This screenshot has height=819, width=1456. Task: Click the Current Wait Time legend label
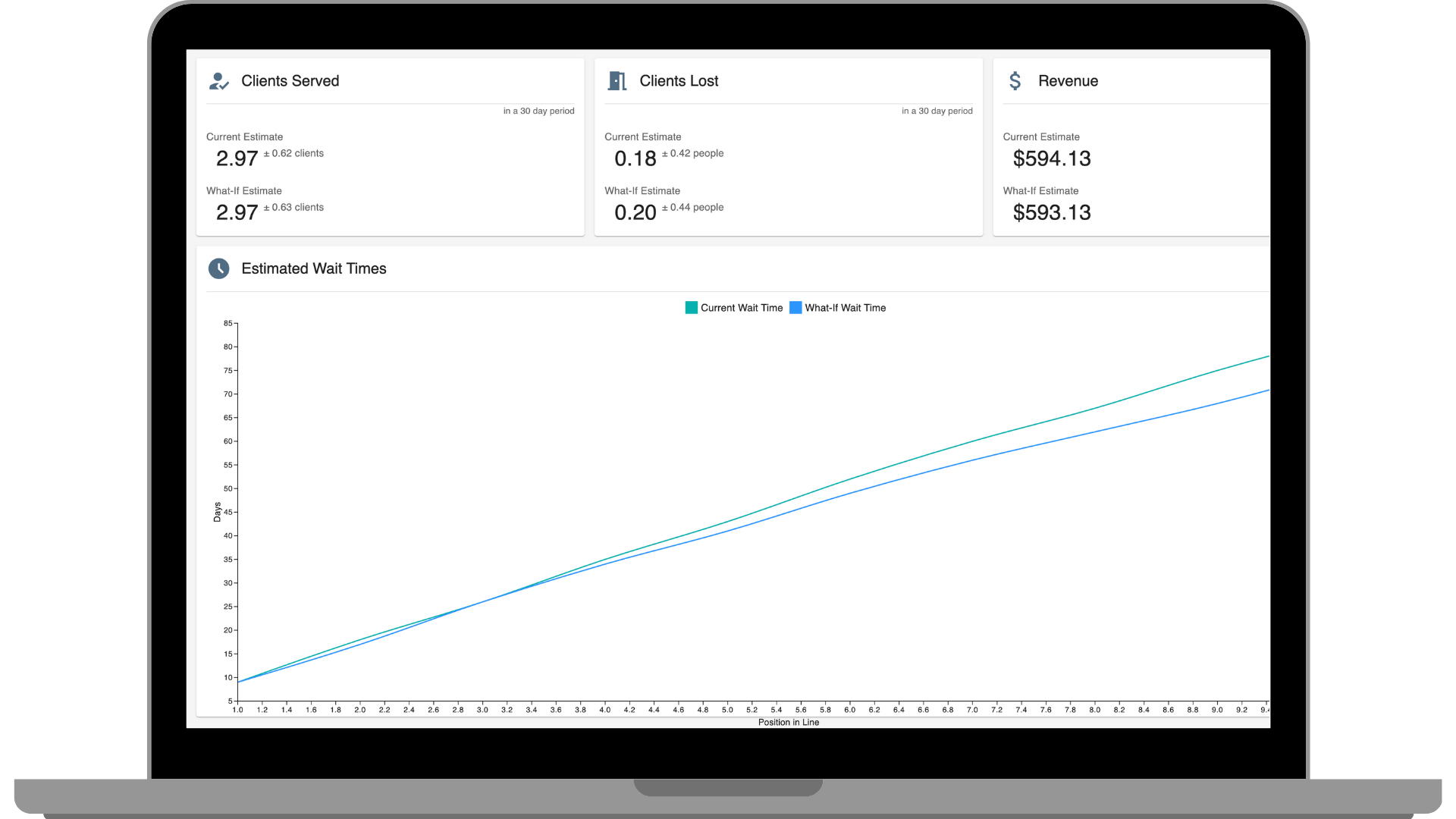[x=741, y=308]
